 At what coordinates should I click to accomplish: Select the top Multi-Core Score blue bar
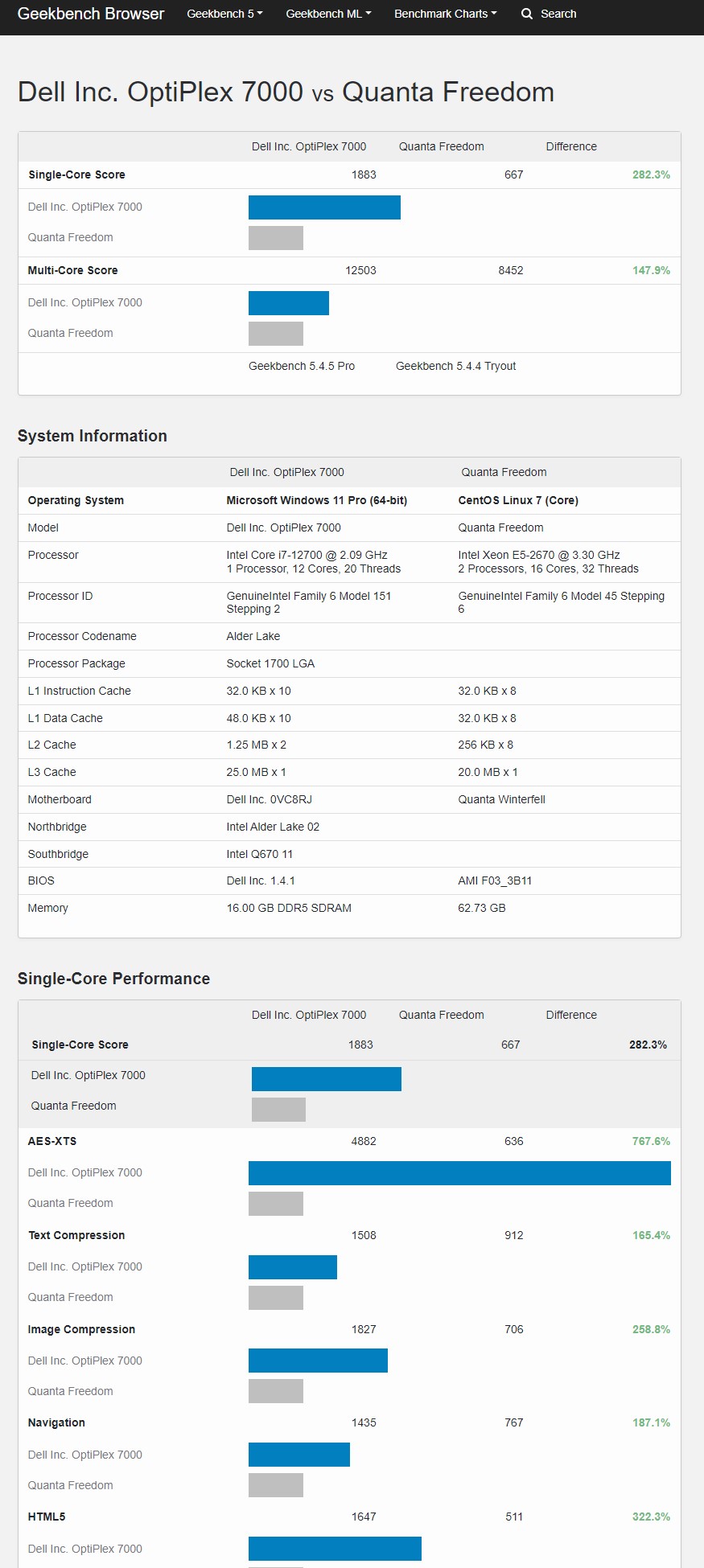click(x=289, y=303)
